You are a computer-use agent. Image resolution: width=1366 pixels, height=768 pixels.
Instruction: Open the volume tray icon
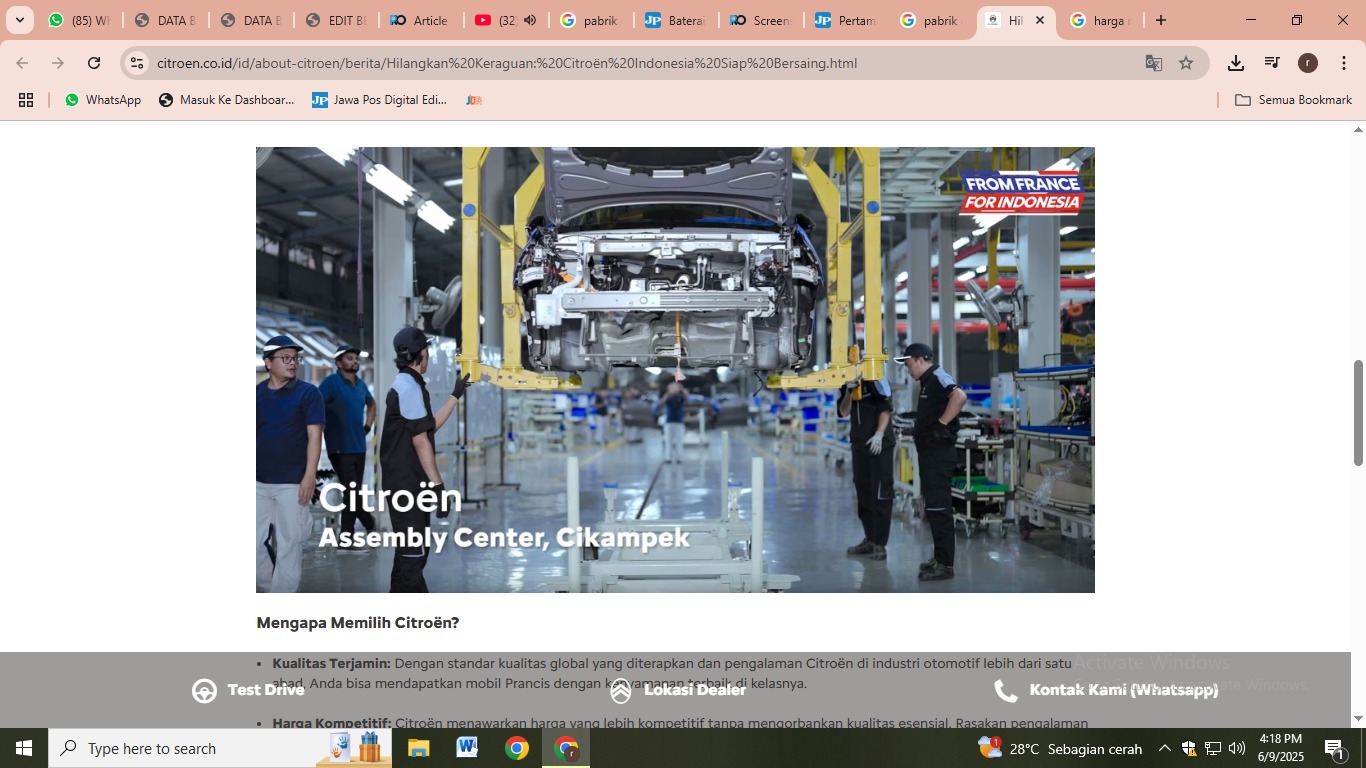1236,748
